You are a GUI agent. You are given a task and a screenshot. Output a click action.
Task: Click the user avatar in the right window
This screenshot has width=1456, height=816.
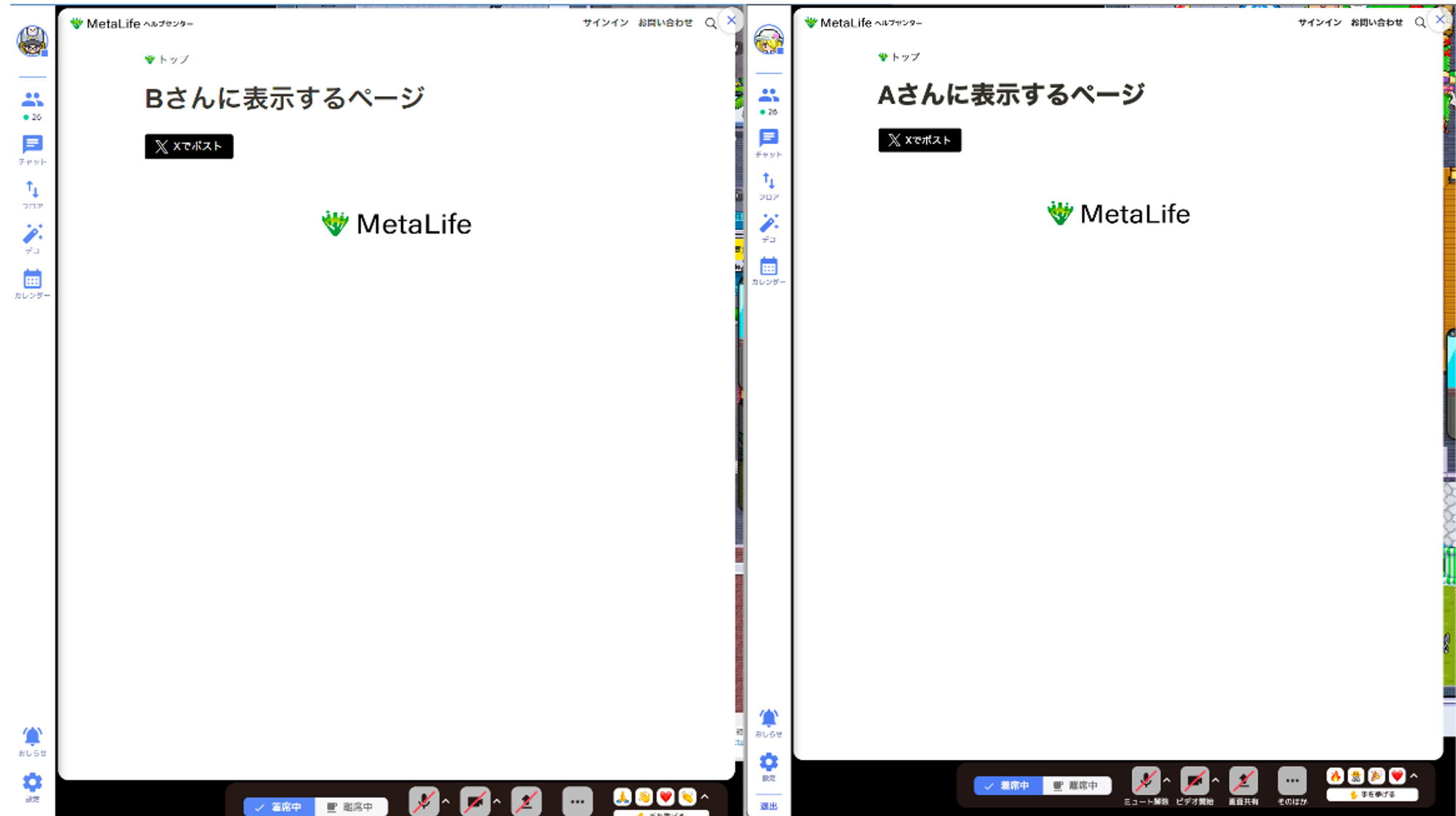tap(769, 39)
